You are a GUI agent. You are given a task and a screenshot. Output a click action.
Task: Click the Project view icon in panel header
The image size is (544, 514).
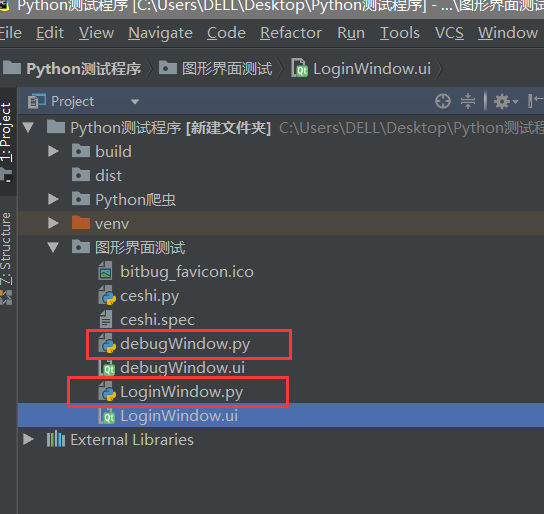click(x=36, y=101)
